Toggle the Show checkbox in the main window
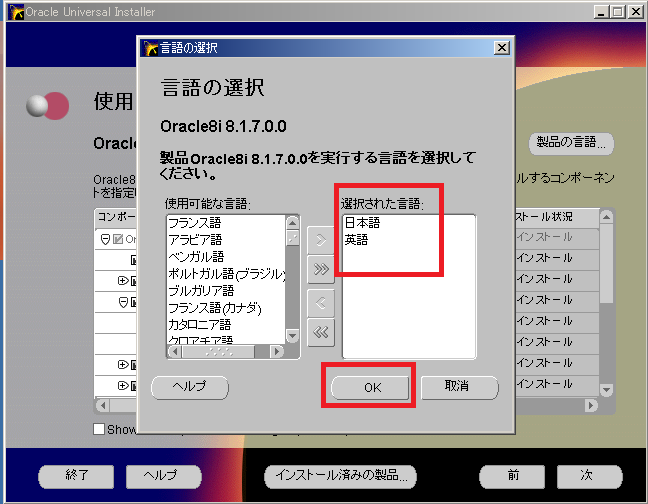This screenshot has width=648, height=504. (x=99, y=429)
